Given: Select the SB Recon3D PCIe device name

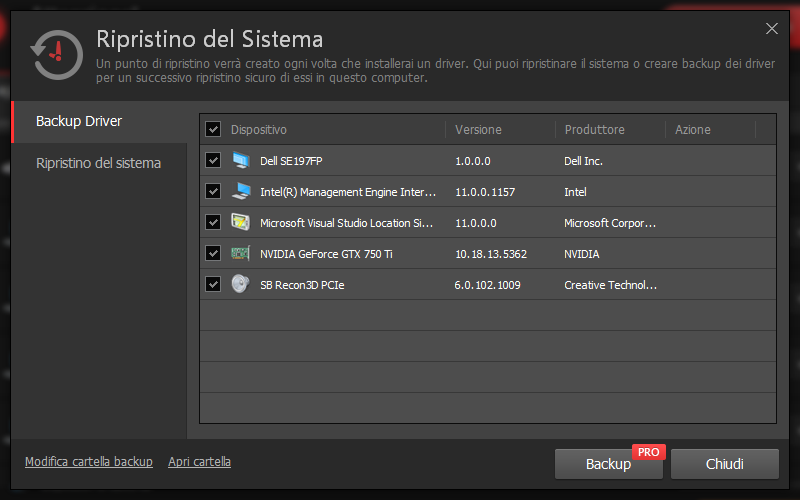Looking at the screenshot, I should click(302, 285).
